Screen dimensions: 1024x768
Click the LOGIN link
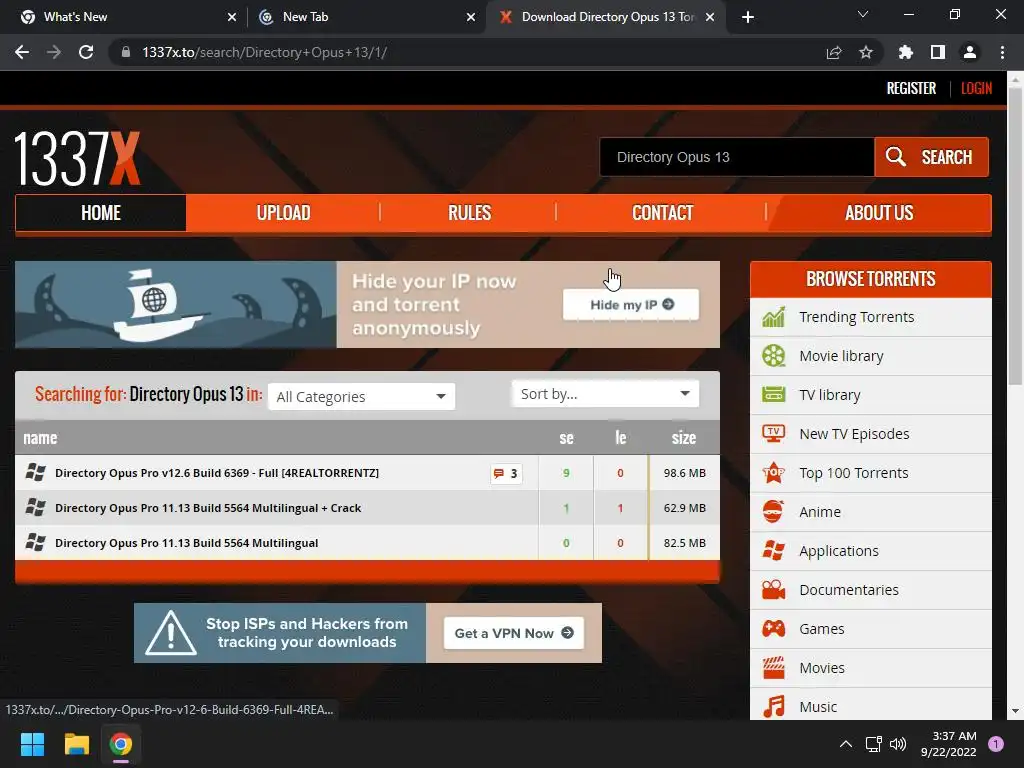[x=976, y=88]
